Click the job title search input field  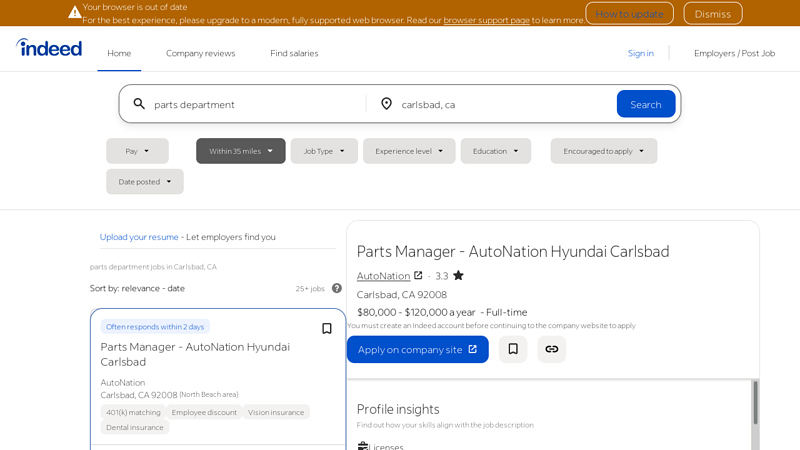(x=255, y=104)
